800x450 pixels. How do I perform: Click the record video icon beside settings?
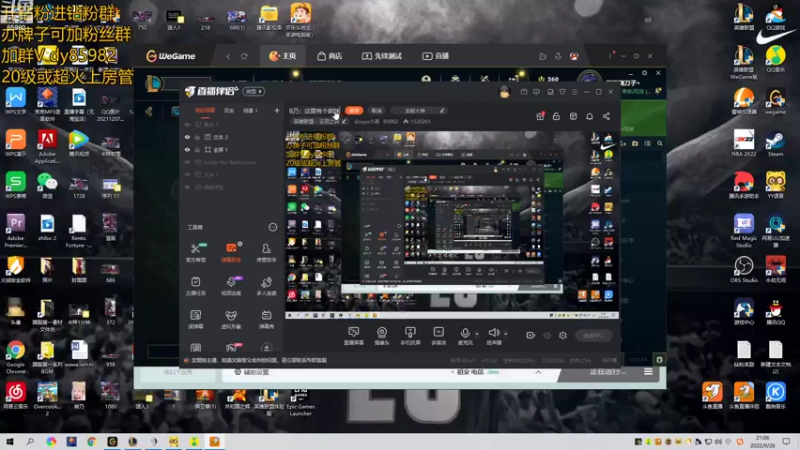coord(530,335)
